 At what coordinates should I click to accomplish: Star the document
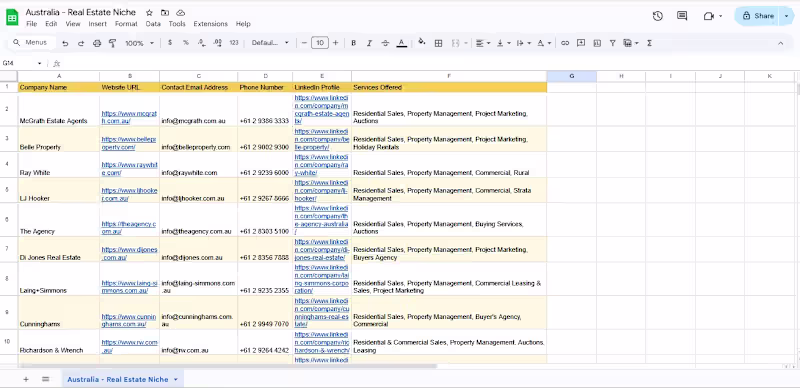point(149,12)
